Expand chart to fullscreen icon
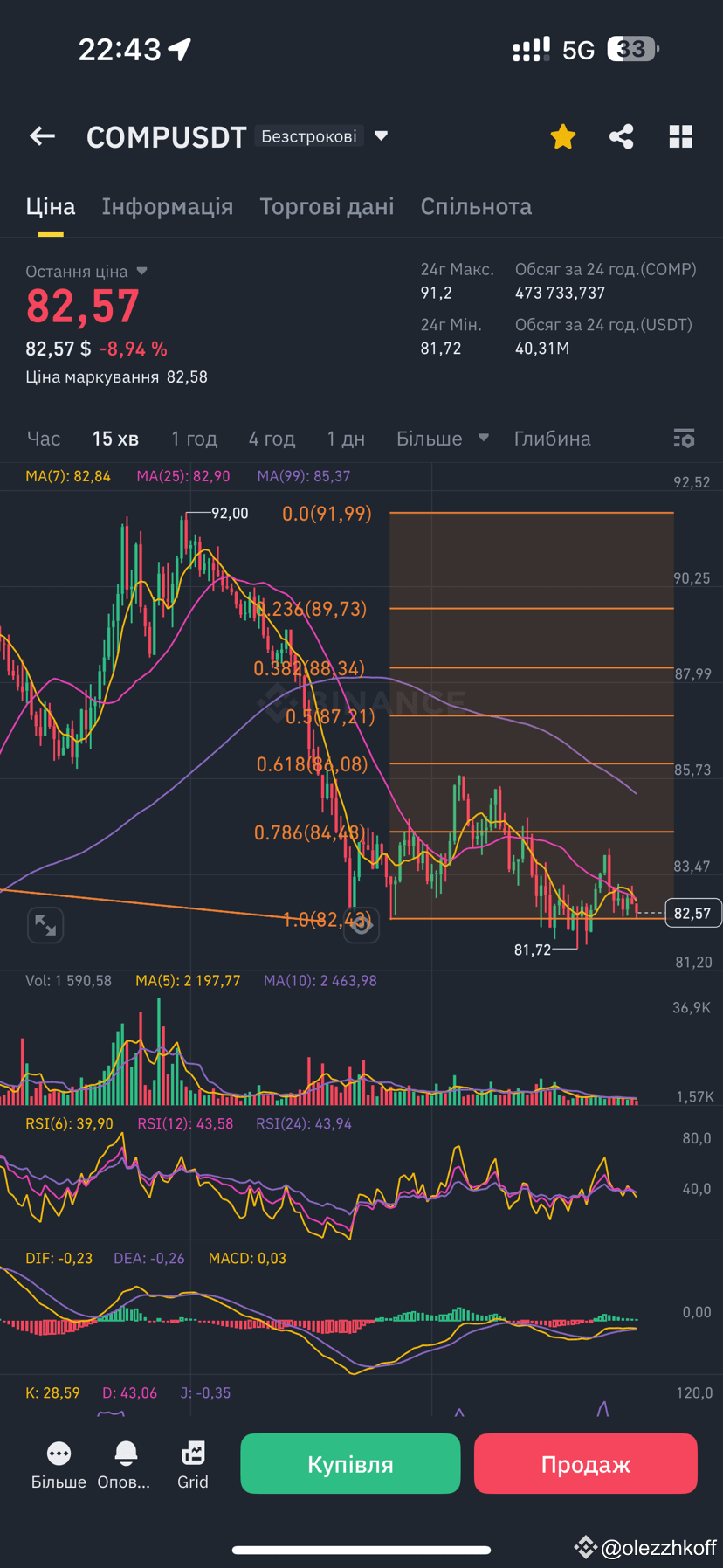 click(x=45, y=925)
